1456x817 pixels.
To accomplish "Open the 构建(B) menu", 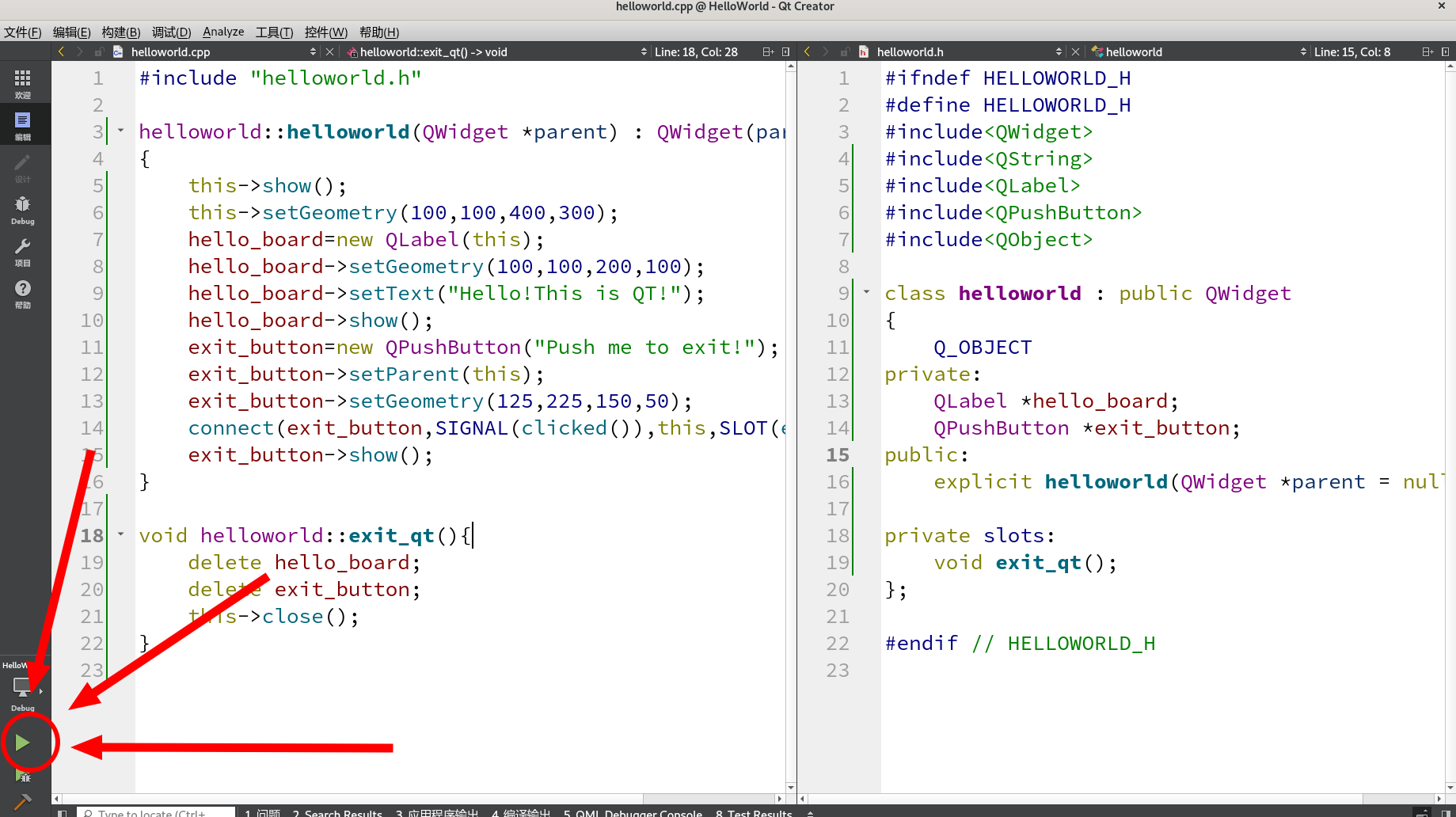I will [121, 32].
